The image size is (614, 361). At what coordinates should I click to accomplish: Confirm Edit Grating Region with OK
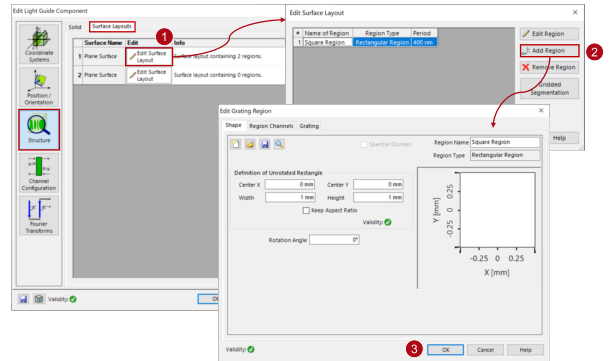coord(445,350)
